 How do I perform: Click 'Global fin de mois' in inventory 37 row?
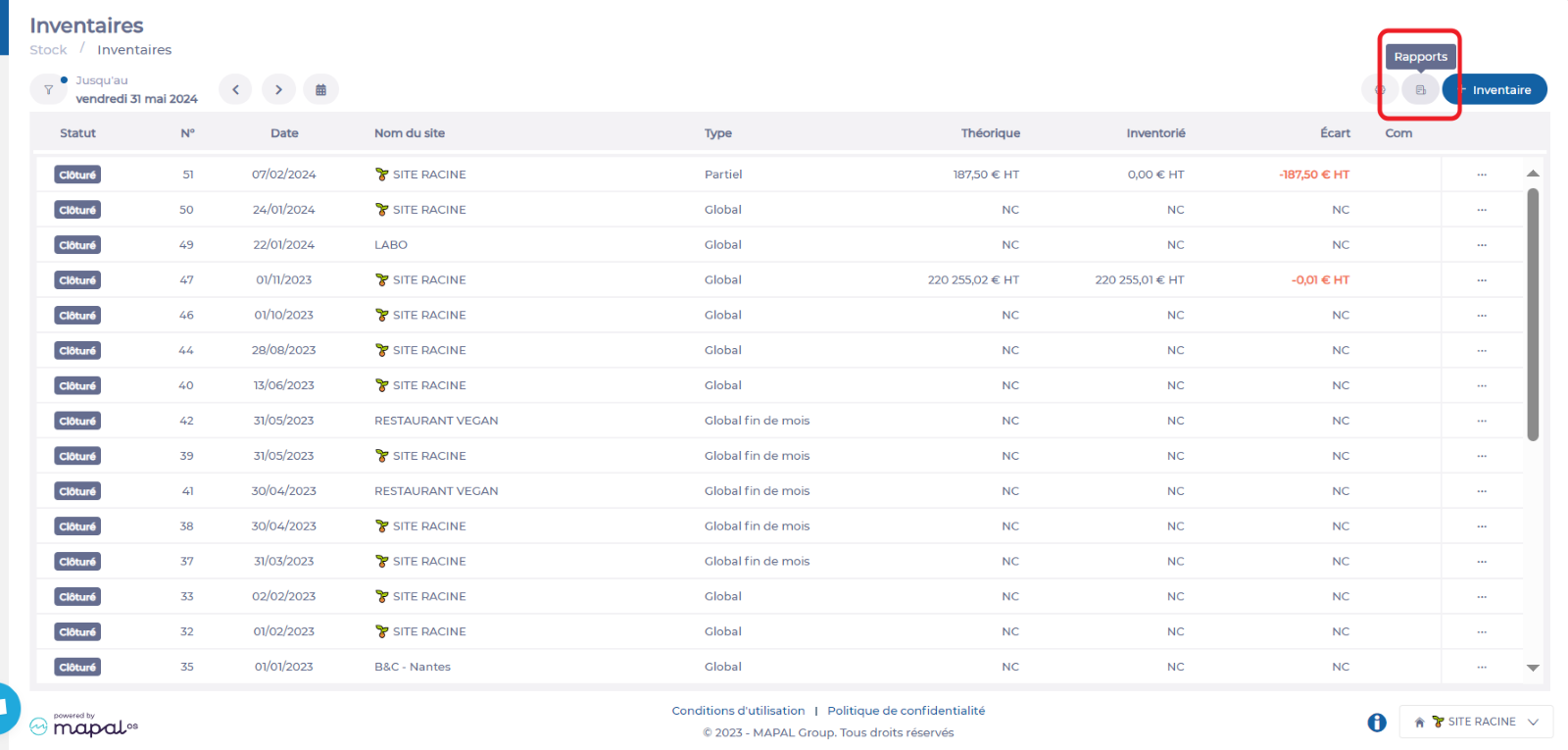[757, 562]
